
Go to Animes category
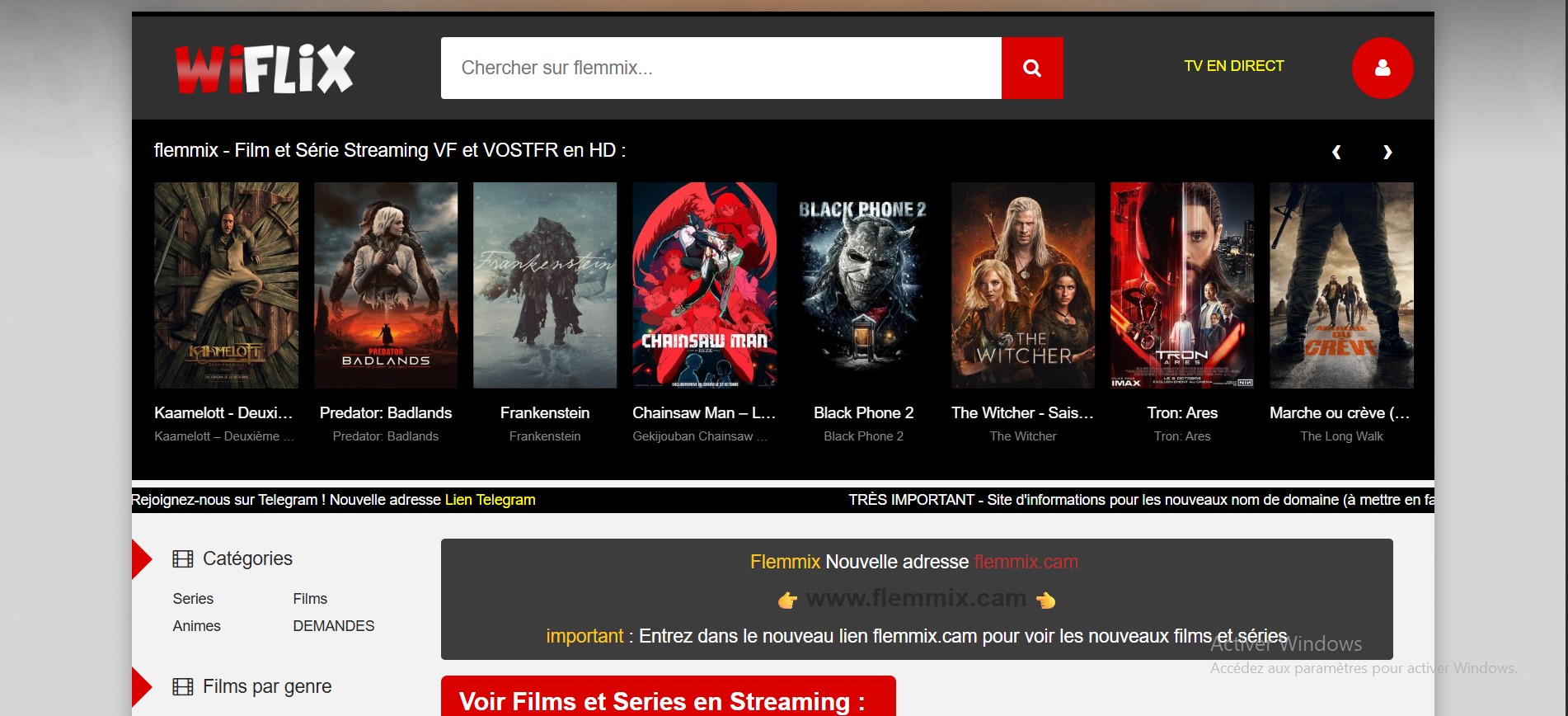pos(196,626)
